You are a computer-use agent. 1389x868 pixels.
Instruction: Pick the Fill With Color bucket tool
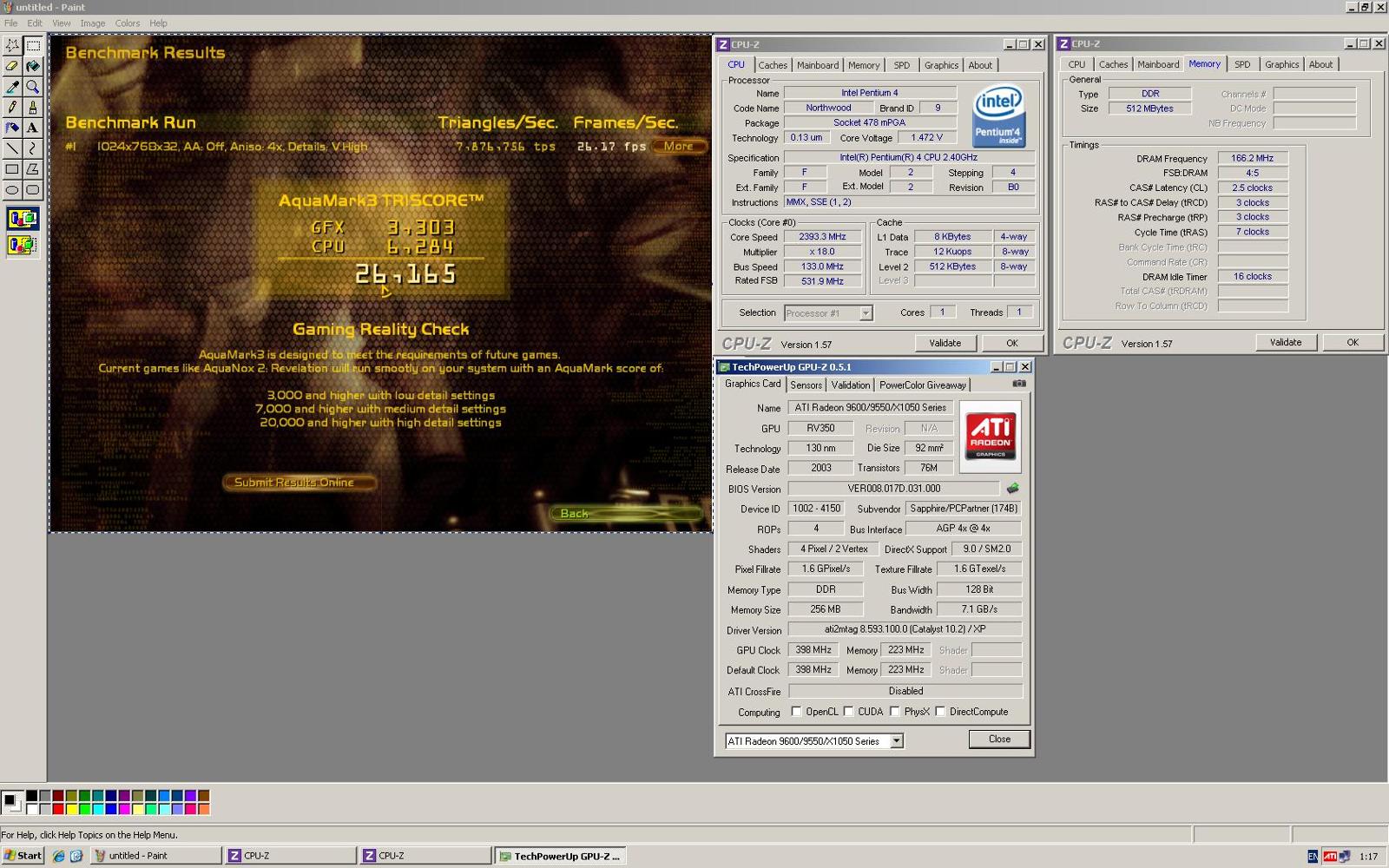click(x=33, y=66)
